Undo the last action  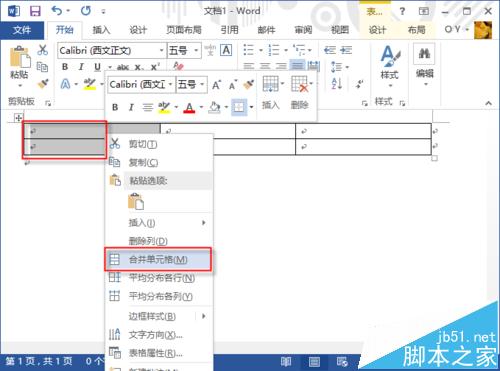57,11
